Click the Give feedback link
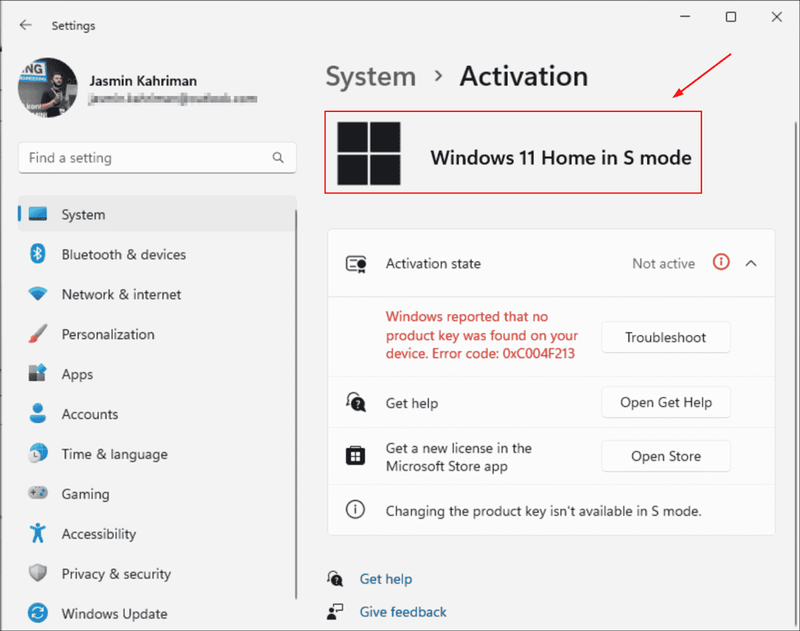The image size is (800, 631). pos(402,611)
